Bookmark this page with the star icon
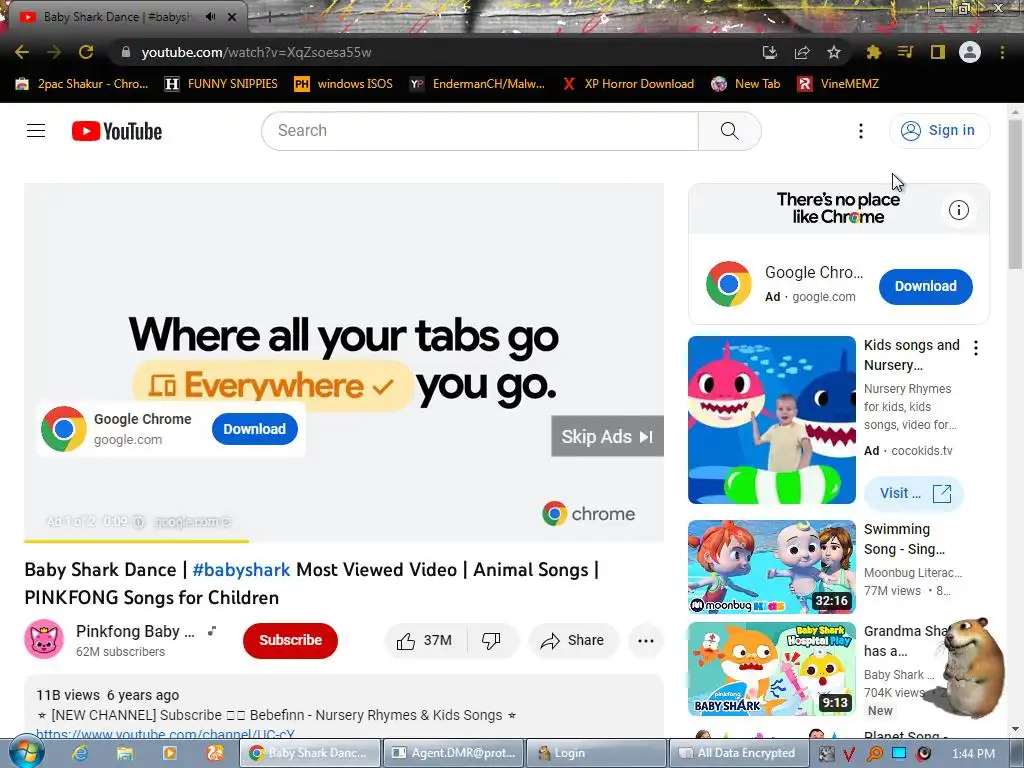Image resolution: width=1024 pixels, height=768 pixels. [834, 52]
